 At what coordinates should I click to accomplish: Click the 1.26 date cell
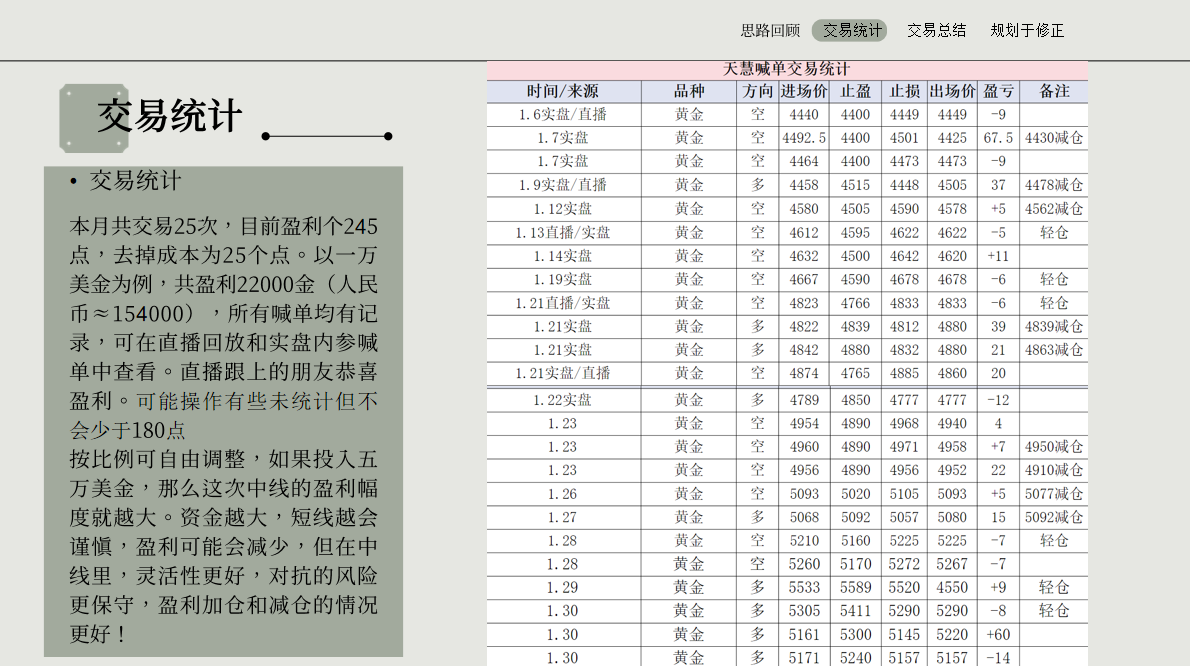[x=562, y=494]
